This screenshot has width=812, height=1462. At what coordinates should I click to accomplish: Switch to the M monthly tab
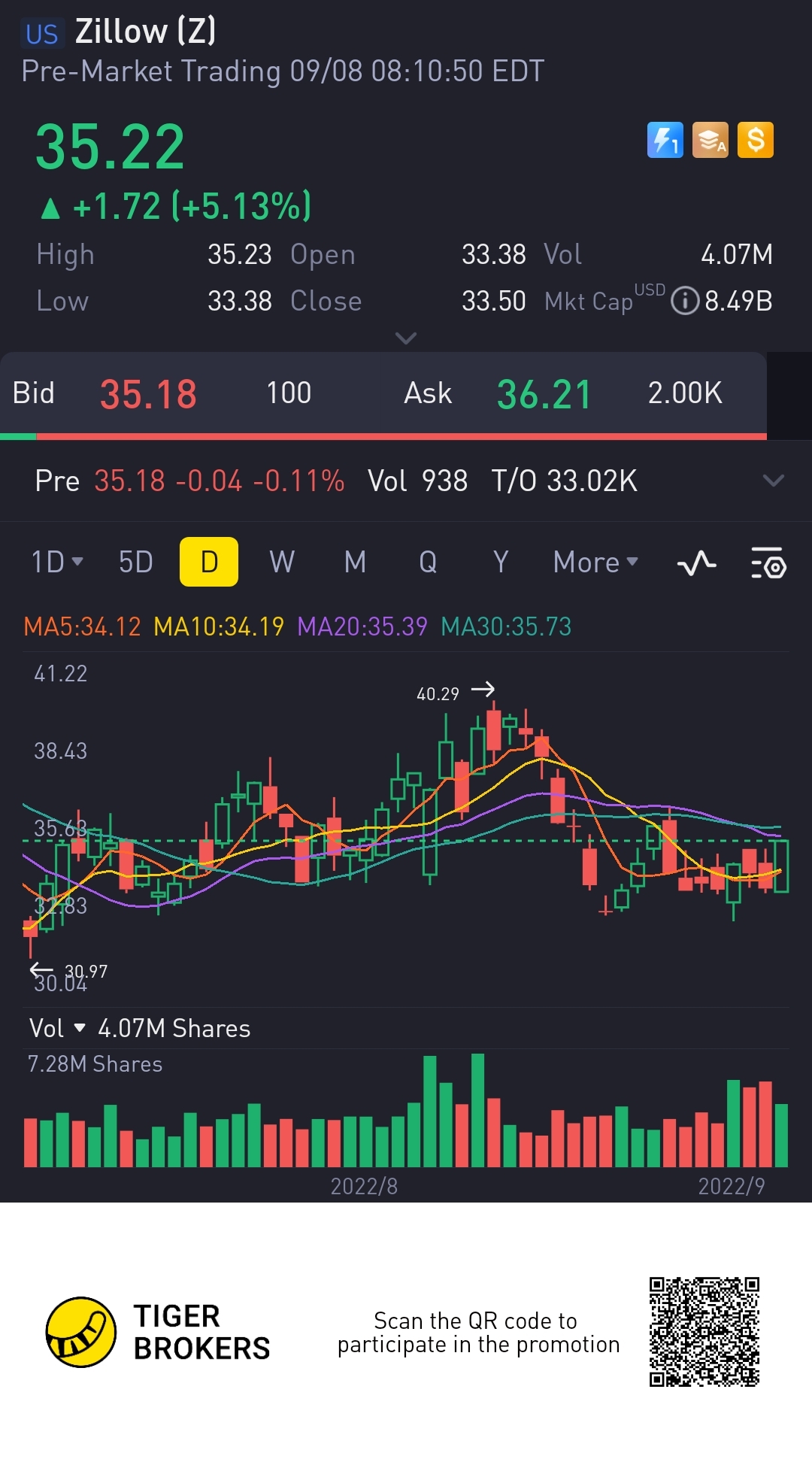(355, 562)
